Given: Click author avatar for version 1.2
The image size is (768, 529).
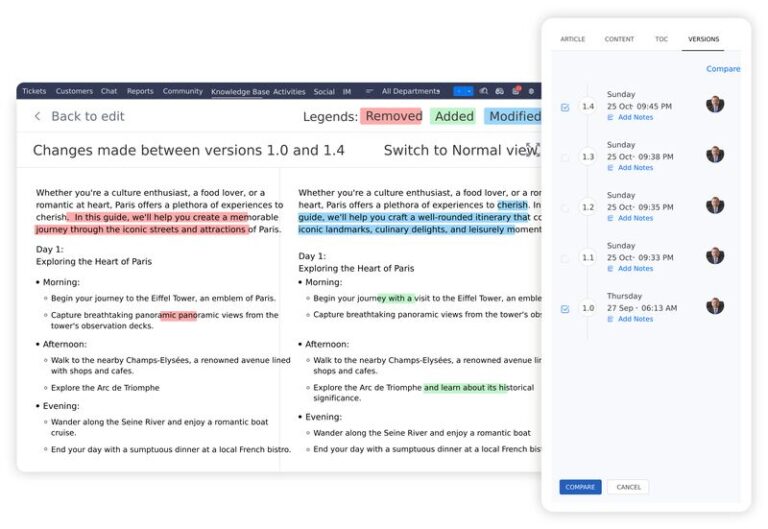Looking at the screenshot, I should (715, 205).
